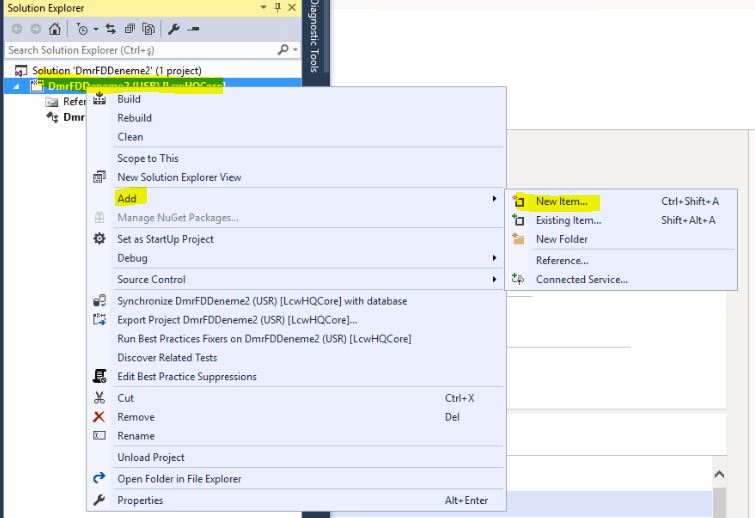Open the Diagnostic Tools side tab

pos(314,36)
